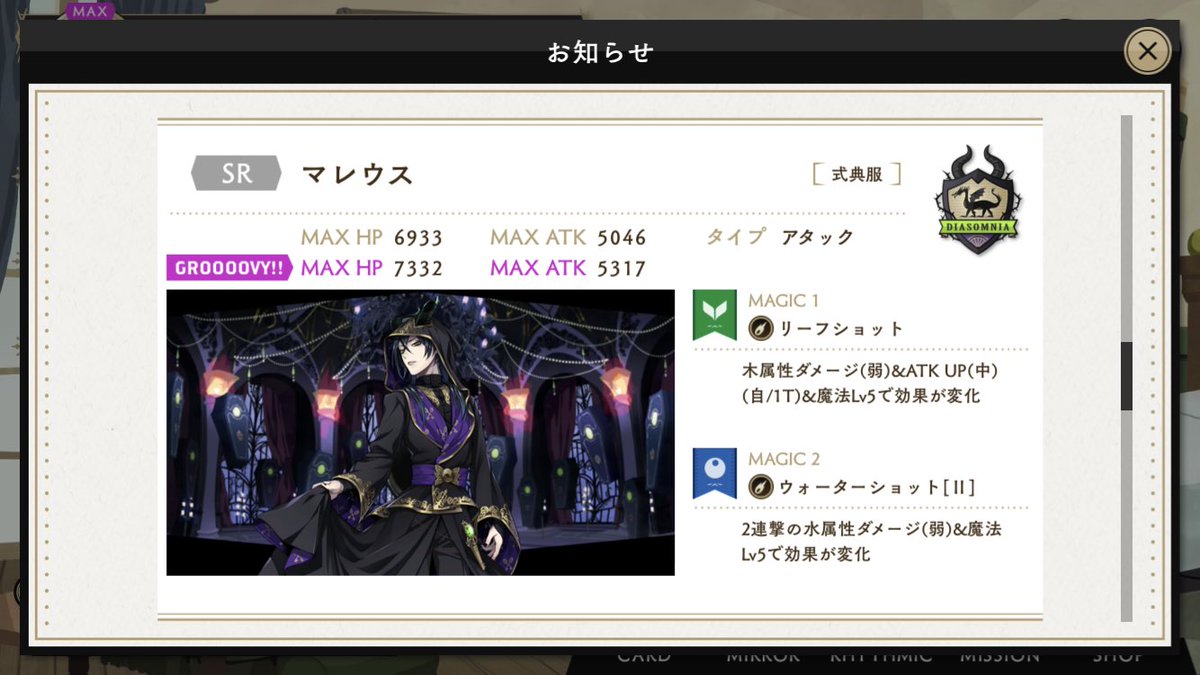
Task: Click the マレウス character name
Action: (357, 174)
